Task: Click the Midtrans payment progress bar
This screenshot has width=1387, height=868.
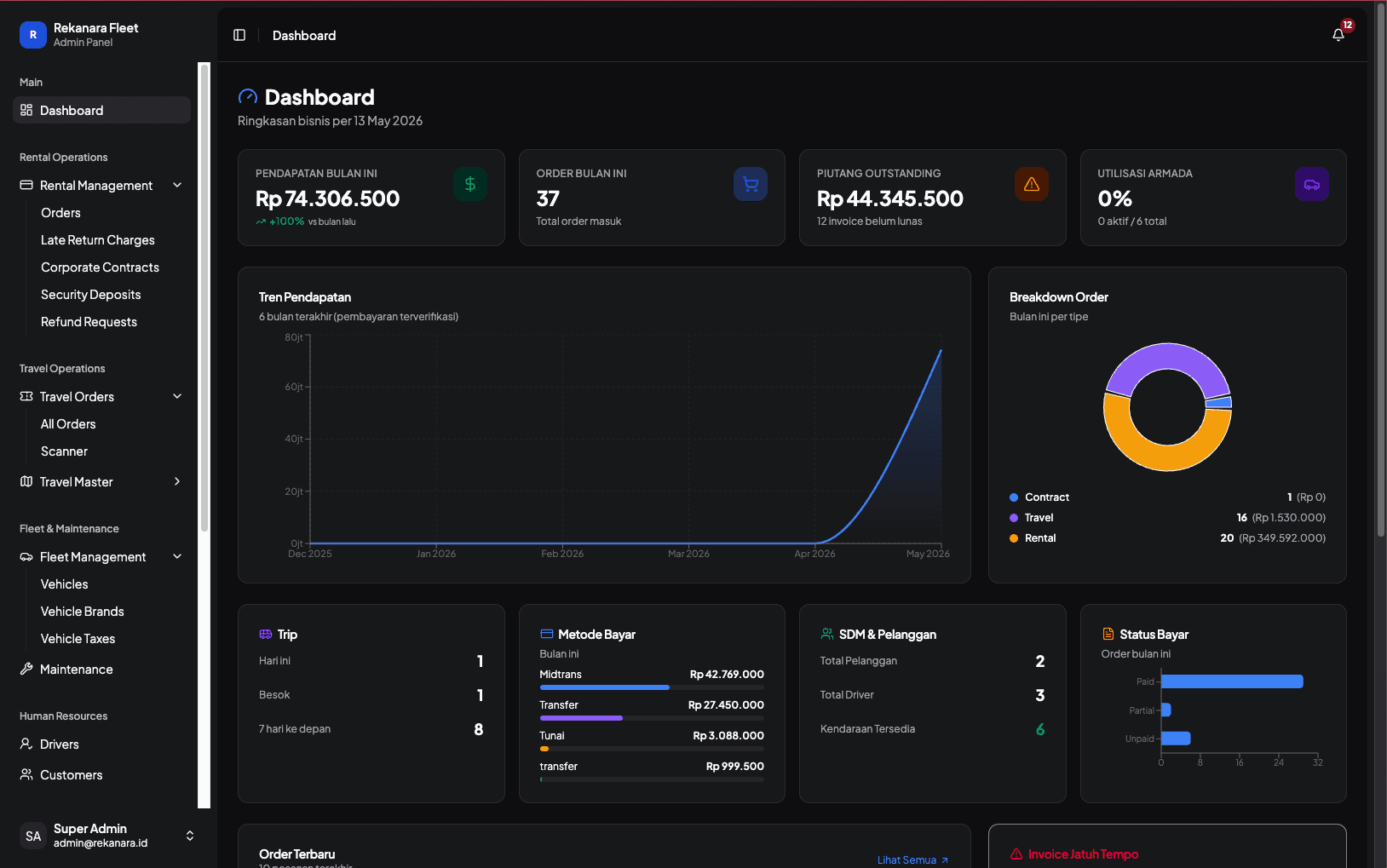Action: click(x=652, y=687)
